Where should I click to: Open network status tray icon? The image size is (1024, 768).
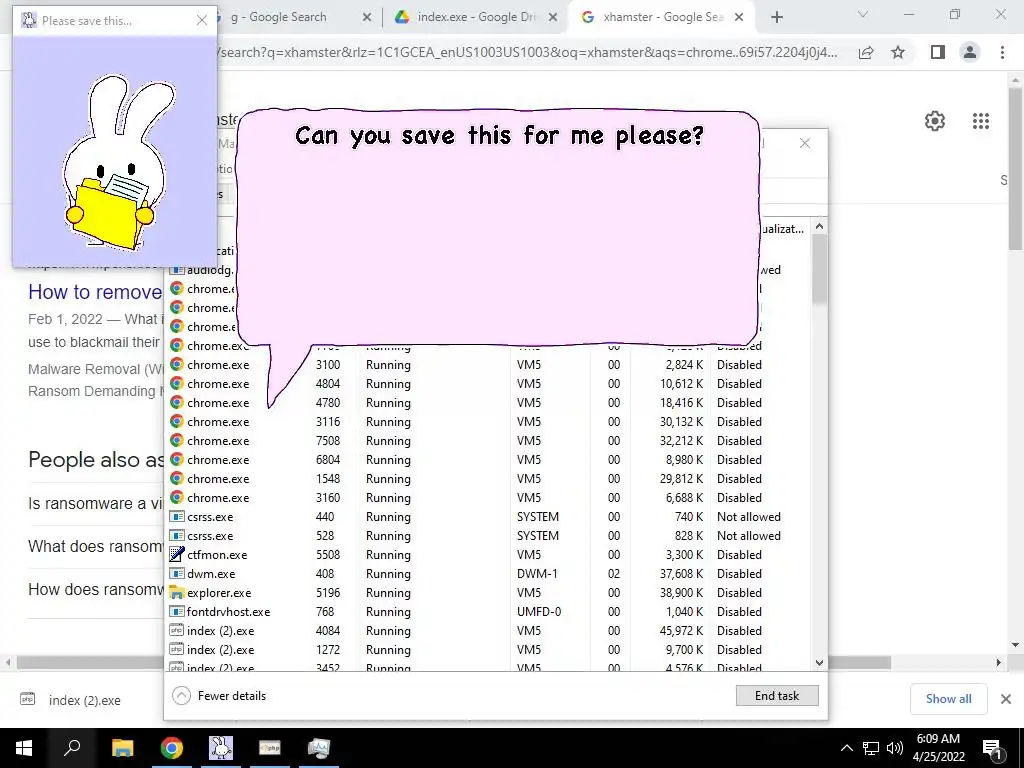click(x=870, y=748)
